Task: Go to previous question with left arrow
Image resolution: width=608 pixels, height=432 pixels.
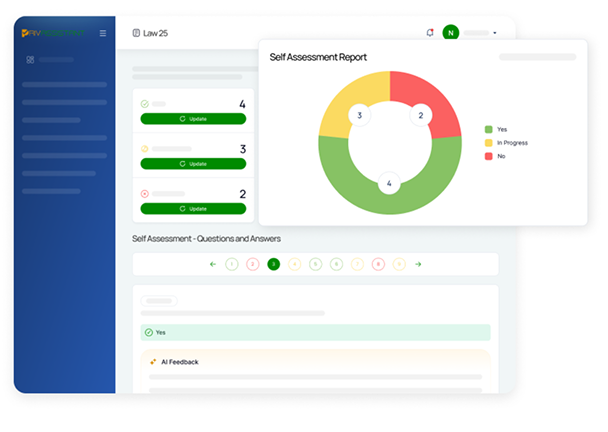Action: coord(212,264)
